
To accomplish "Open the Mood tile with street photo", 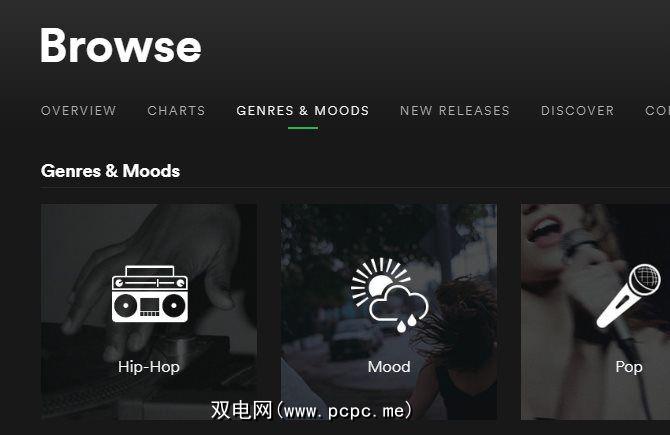I will click(389, 312).
